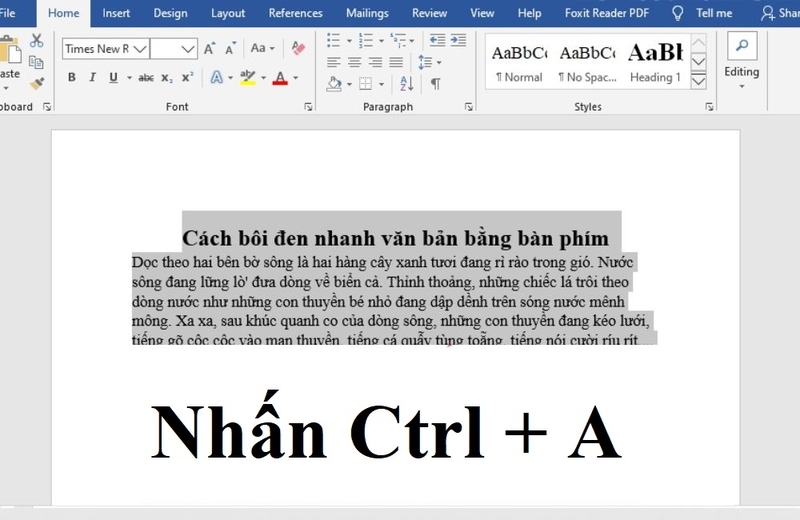Open Paragraph dialog launcher
Image resolution: width=800 pixels, height=520 pixels.
coord(468,107)
